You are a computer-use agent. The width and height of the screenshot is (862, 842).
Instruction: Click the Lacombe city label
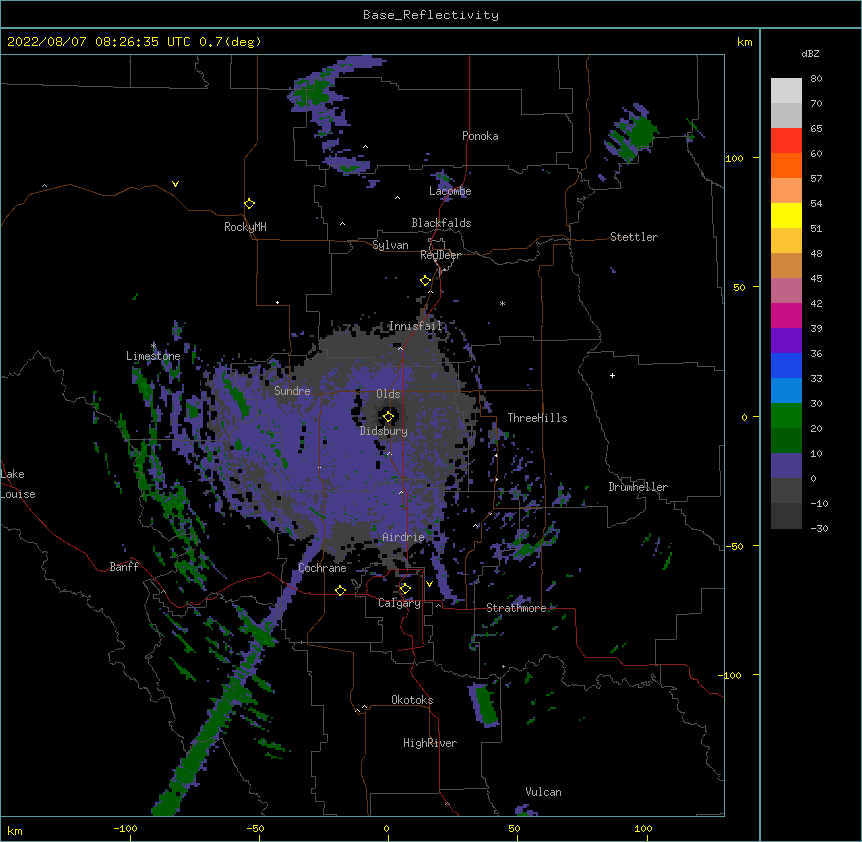point(450,191)
